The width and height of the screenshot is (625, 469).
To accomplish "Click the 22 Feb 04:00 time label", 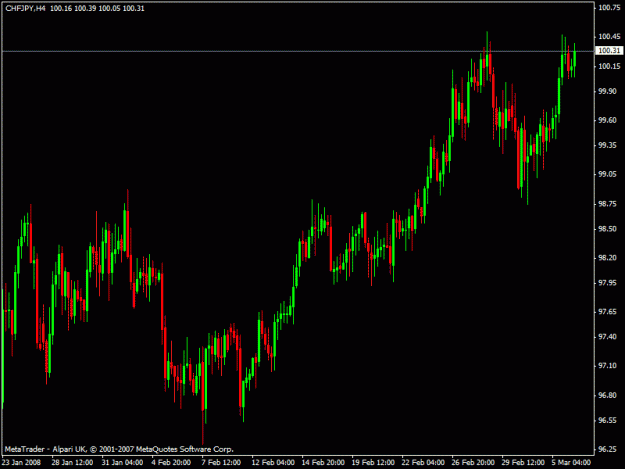I will point(423,462).
